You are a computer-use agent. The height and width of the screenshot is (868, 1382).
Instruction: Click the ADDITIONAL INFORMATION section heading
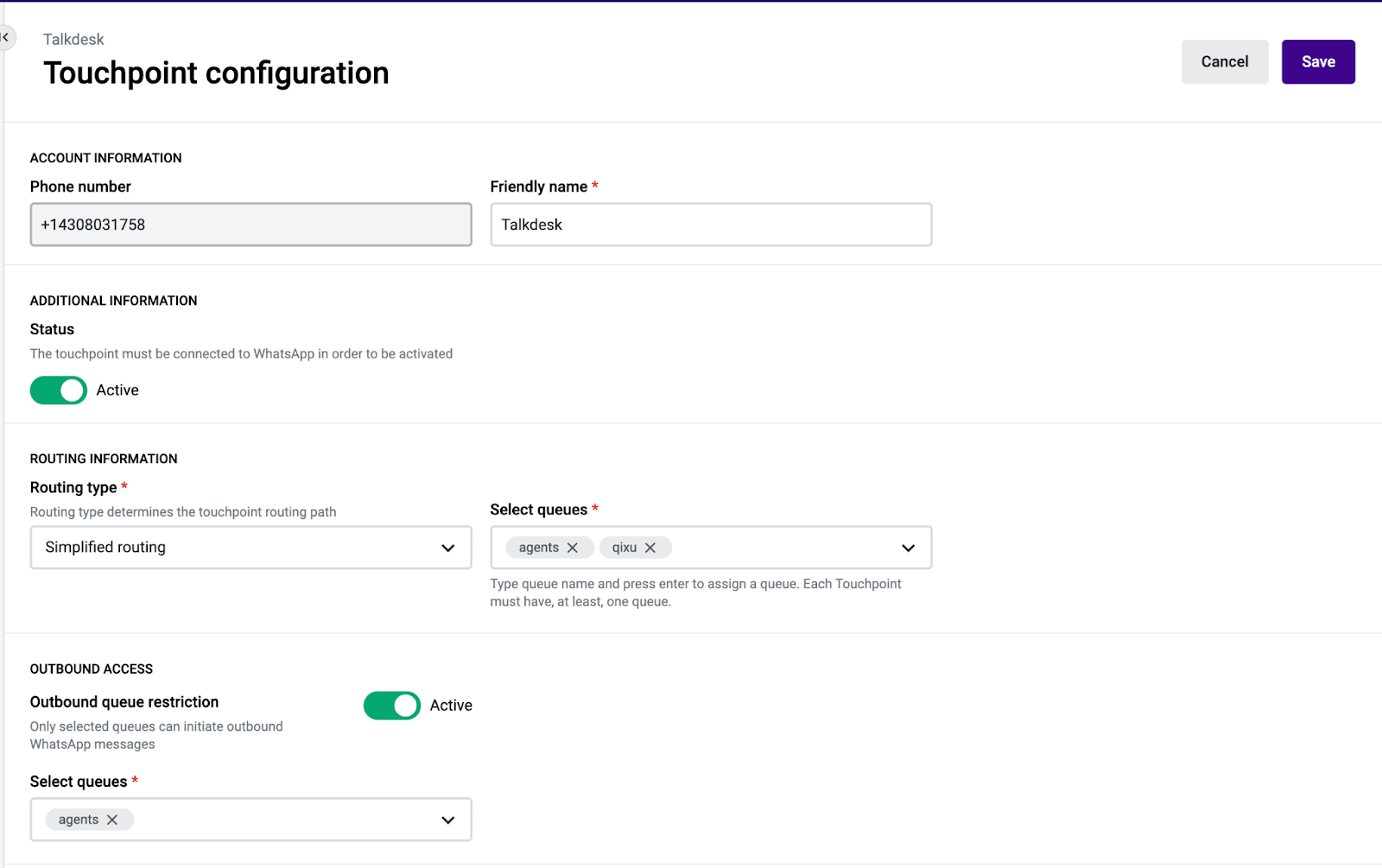[114, 301]
